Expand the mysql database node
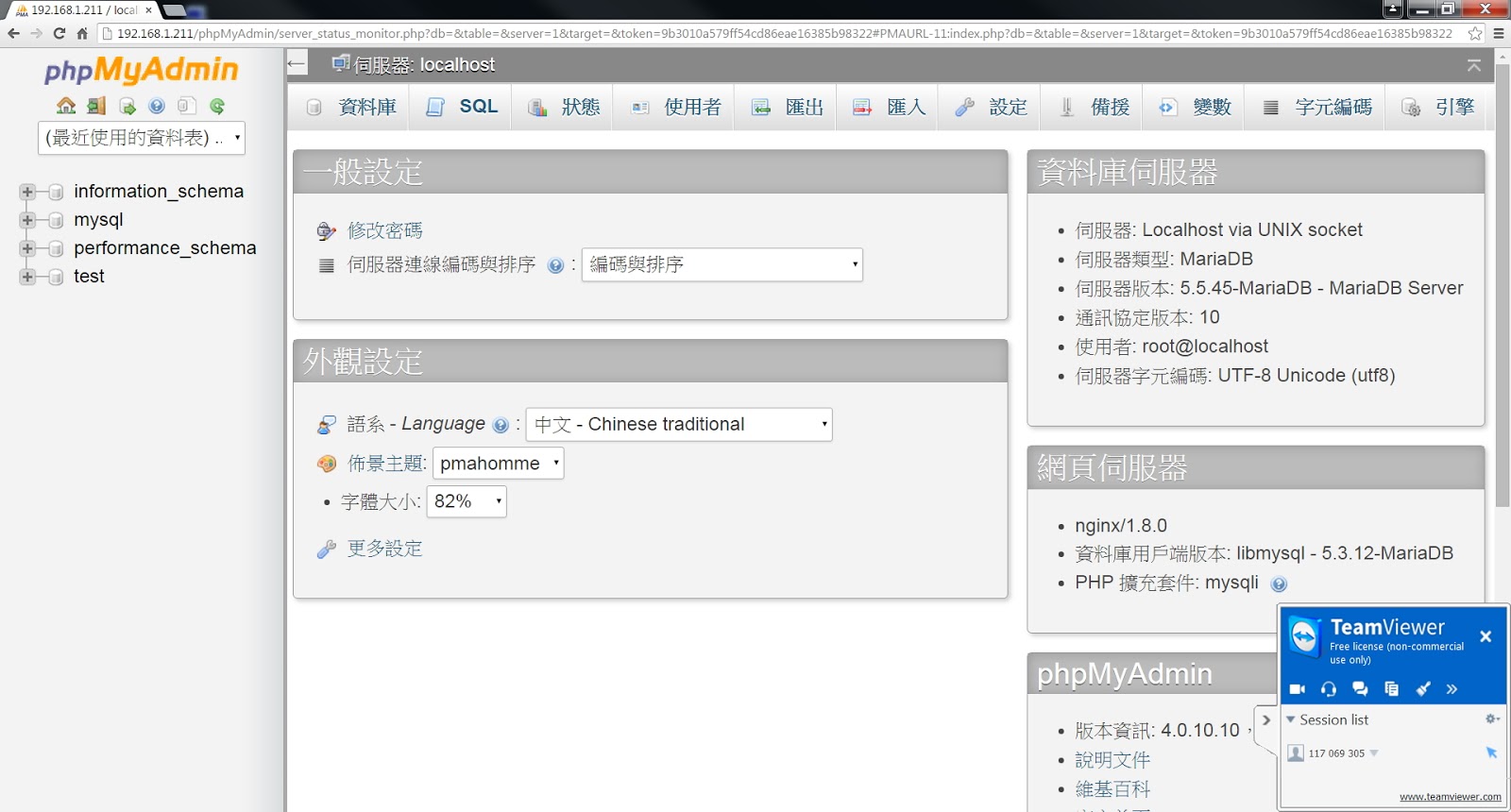This screenshot has width=1511, height=812. (x=27, y=220)
